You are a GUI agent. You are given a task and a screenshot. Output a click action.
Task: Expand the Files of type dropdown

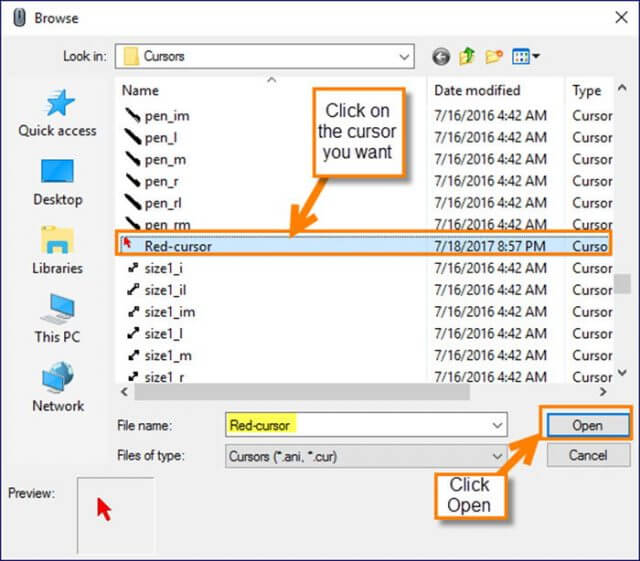[x=497, y=456]
